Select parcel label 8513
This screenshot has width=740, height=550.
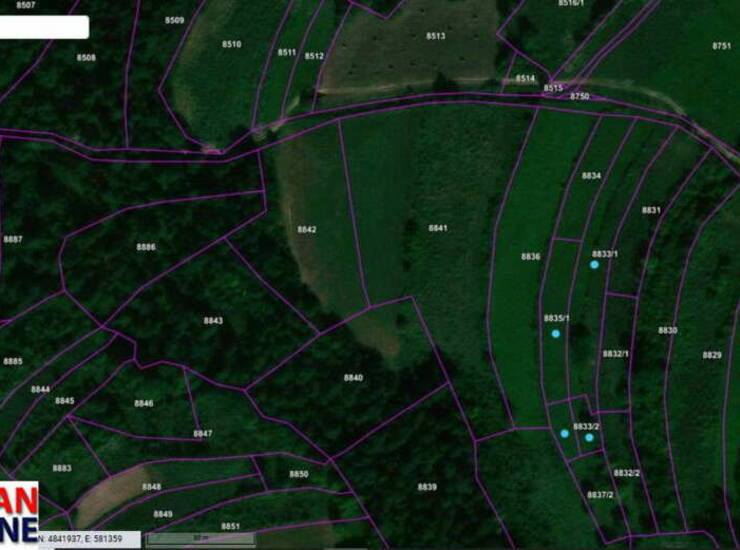(x=436, y=36)
